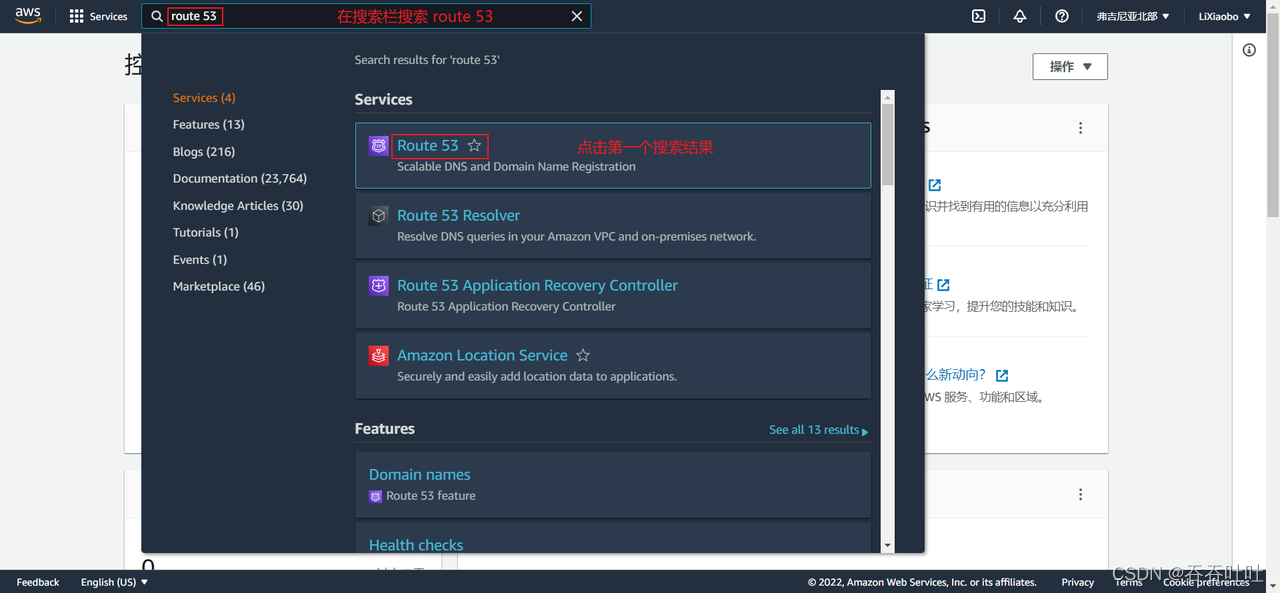Open the Services grid menu
1280x593 pixels.
(98, 16)
